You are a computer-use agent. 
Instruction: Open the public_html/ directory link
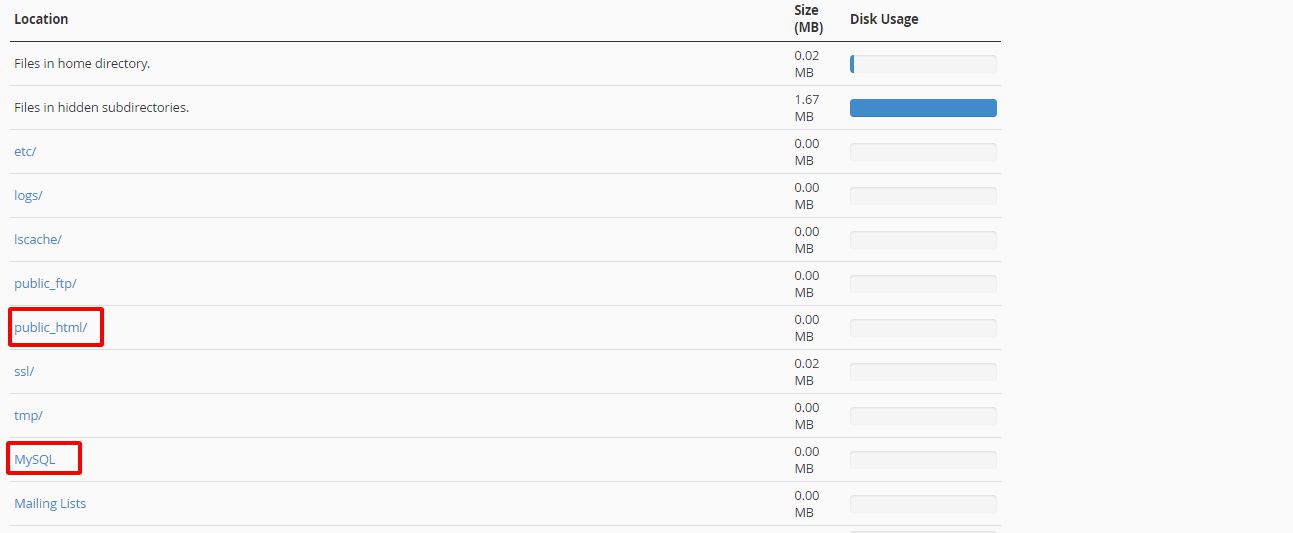[51, 328]
